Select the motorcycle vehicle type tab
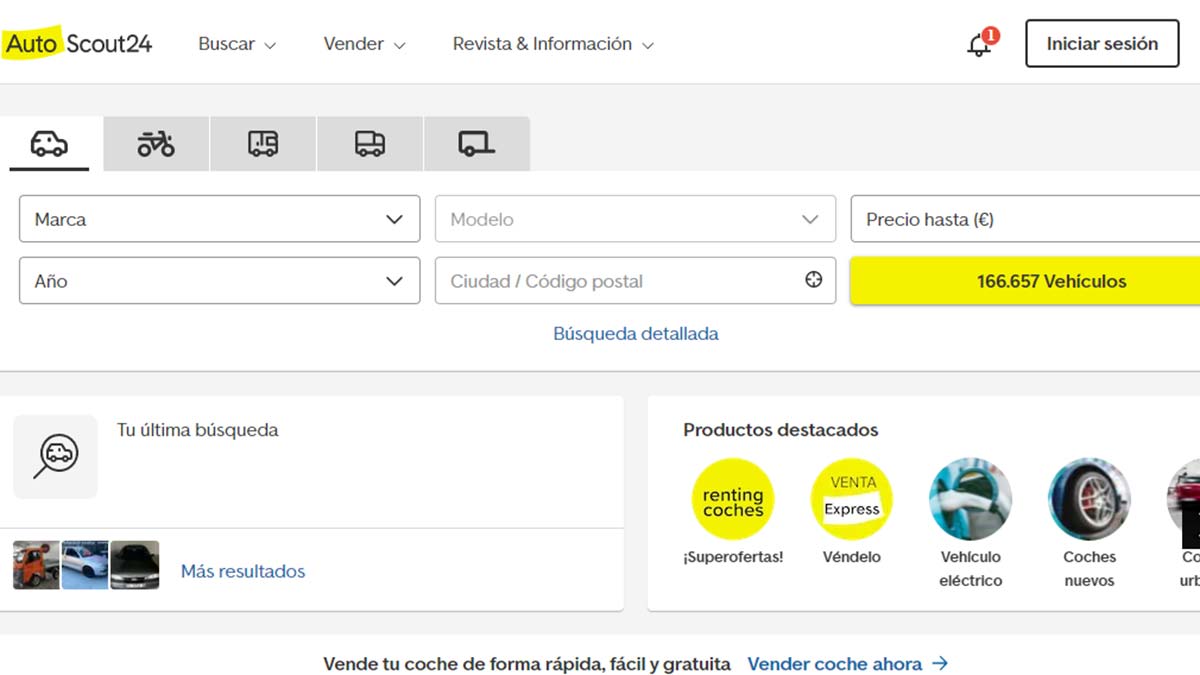This screenshot has height=675, width=1200. point(156,144)
